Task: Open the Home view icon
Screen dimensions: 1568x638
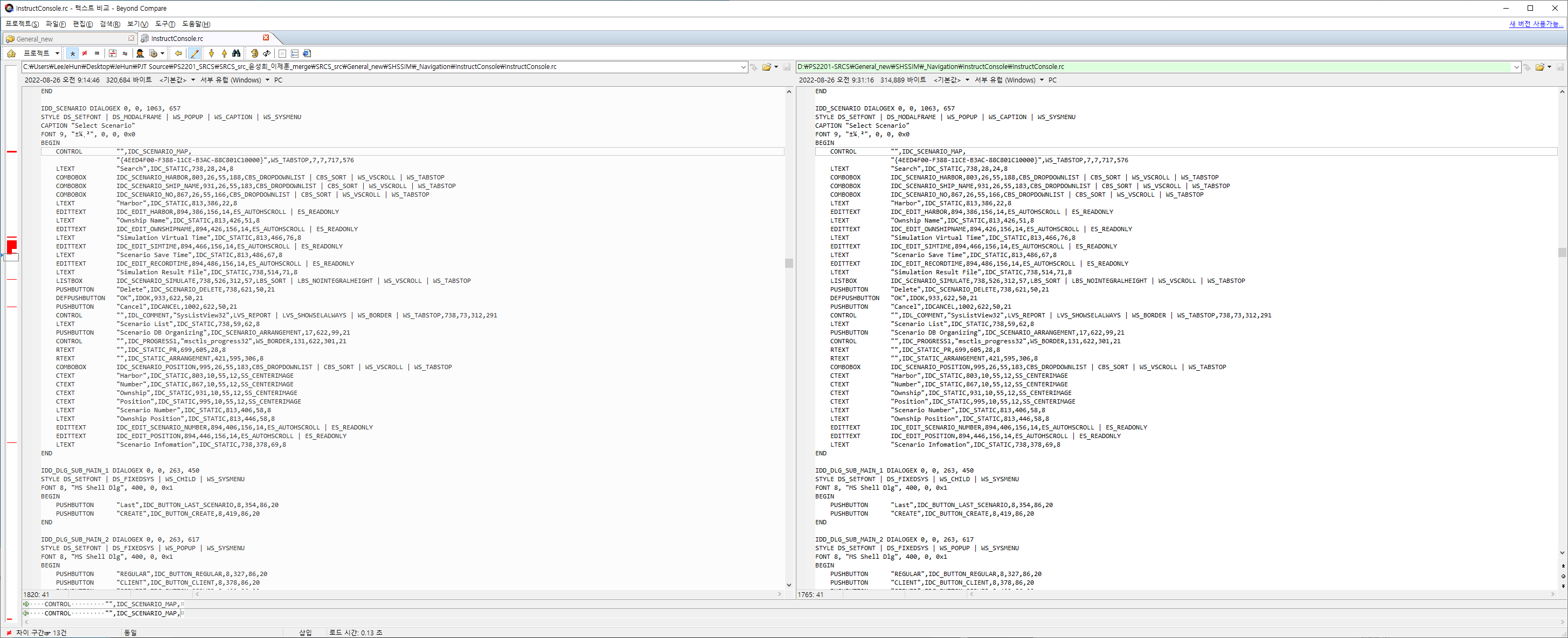Action: coord(11,53)
